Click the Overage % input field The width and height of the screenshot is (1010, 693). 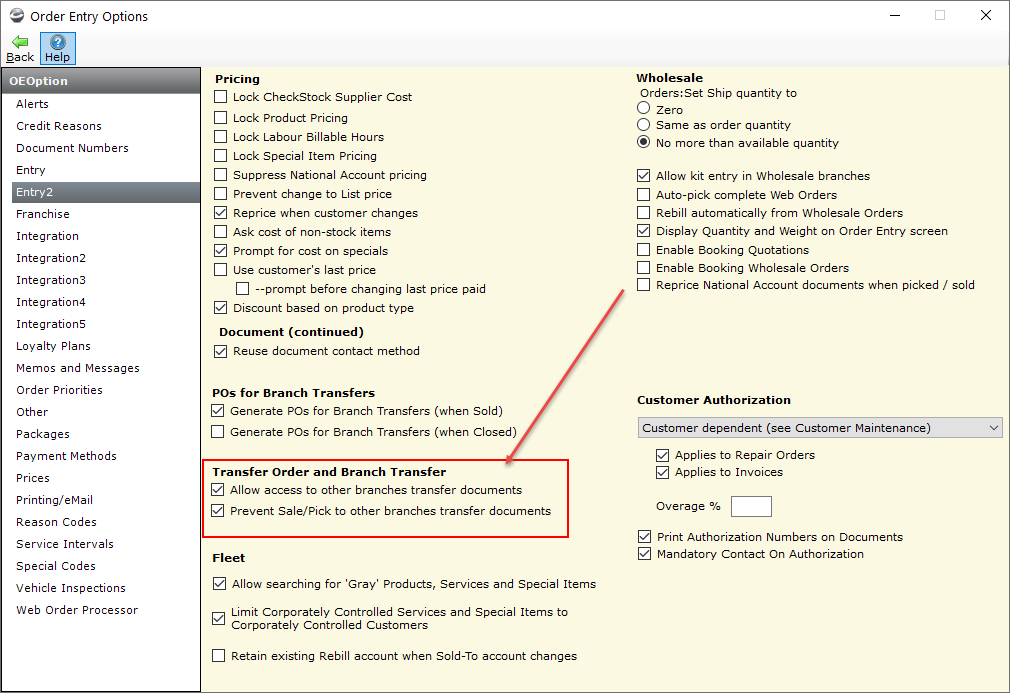(751, 506)
